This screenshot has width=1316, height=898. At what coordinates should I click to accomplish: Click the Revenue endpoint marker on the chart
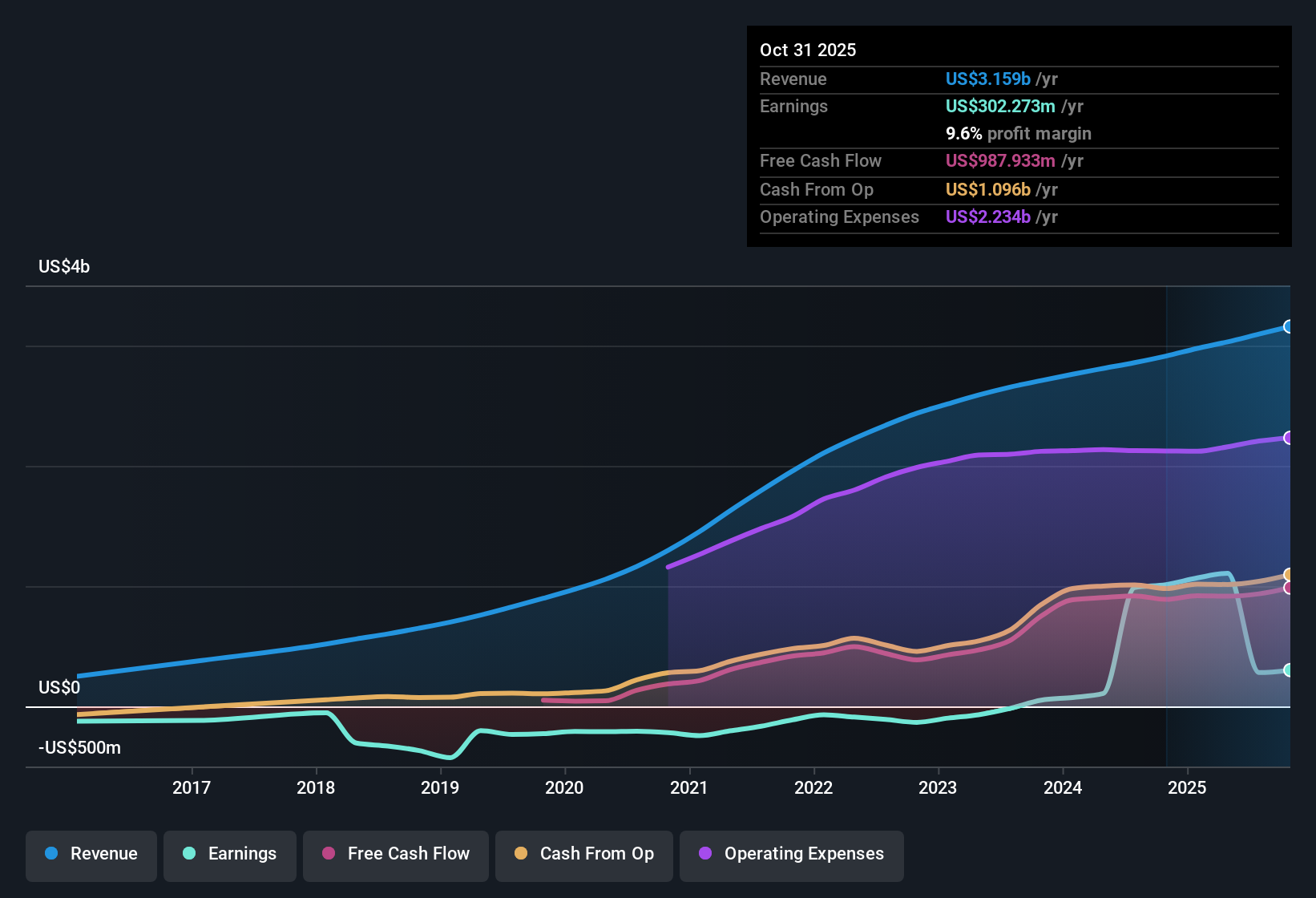click(x=1288, y=327)
